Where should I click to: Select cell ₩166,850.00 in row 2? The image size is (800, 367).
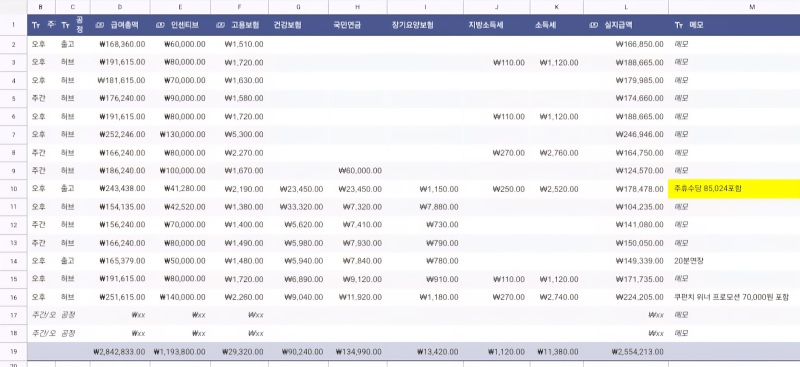click(x=626, y=44)
